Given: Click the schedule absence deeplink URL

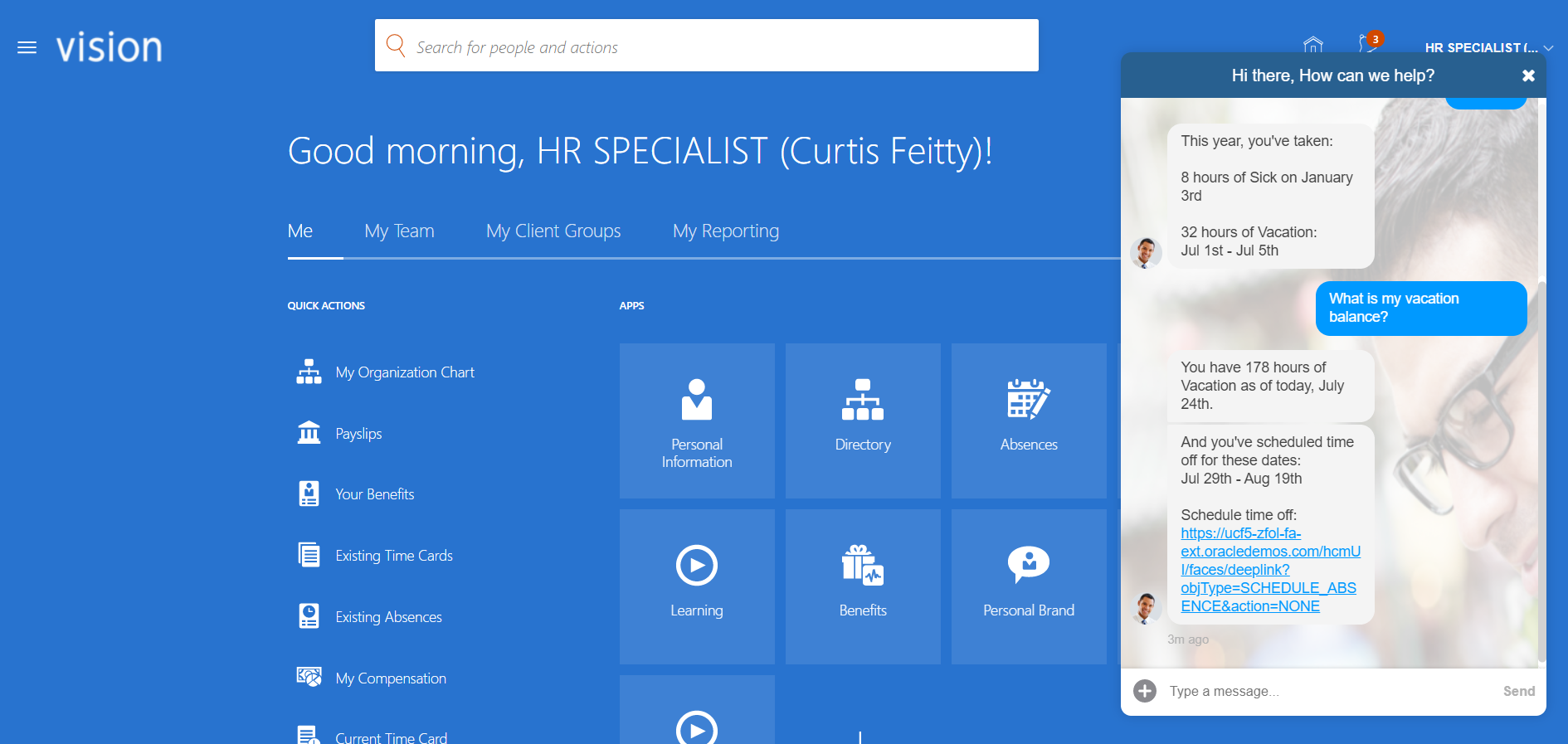Looking at the screenshot, I should [1270, 570].
